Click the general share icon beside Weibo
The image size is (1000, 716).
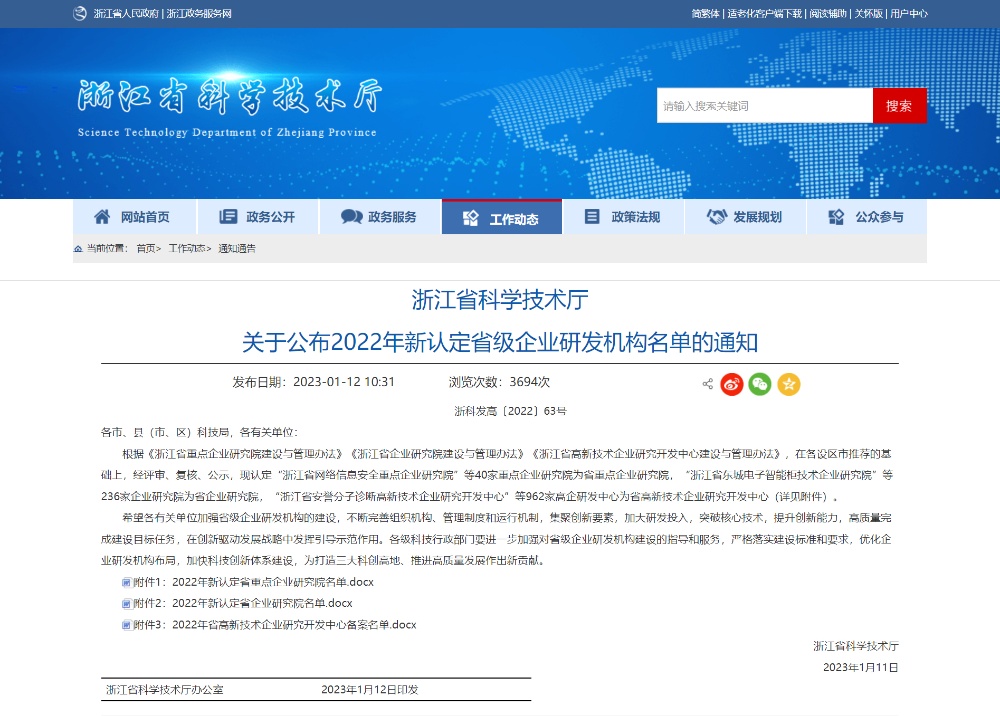(708, 384)
